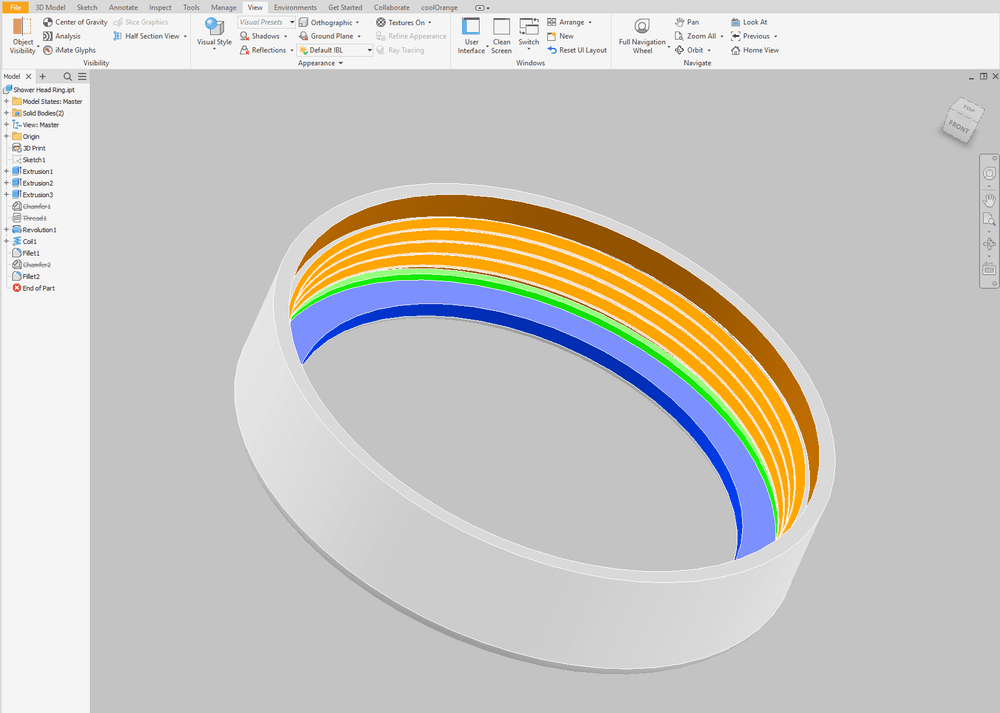The width and height of the screenshot is (1000, 713).
Task: Open the Inspect ribbon tab
Action: pos(160,7)
